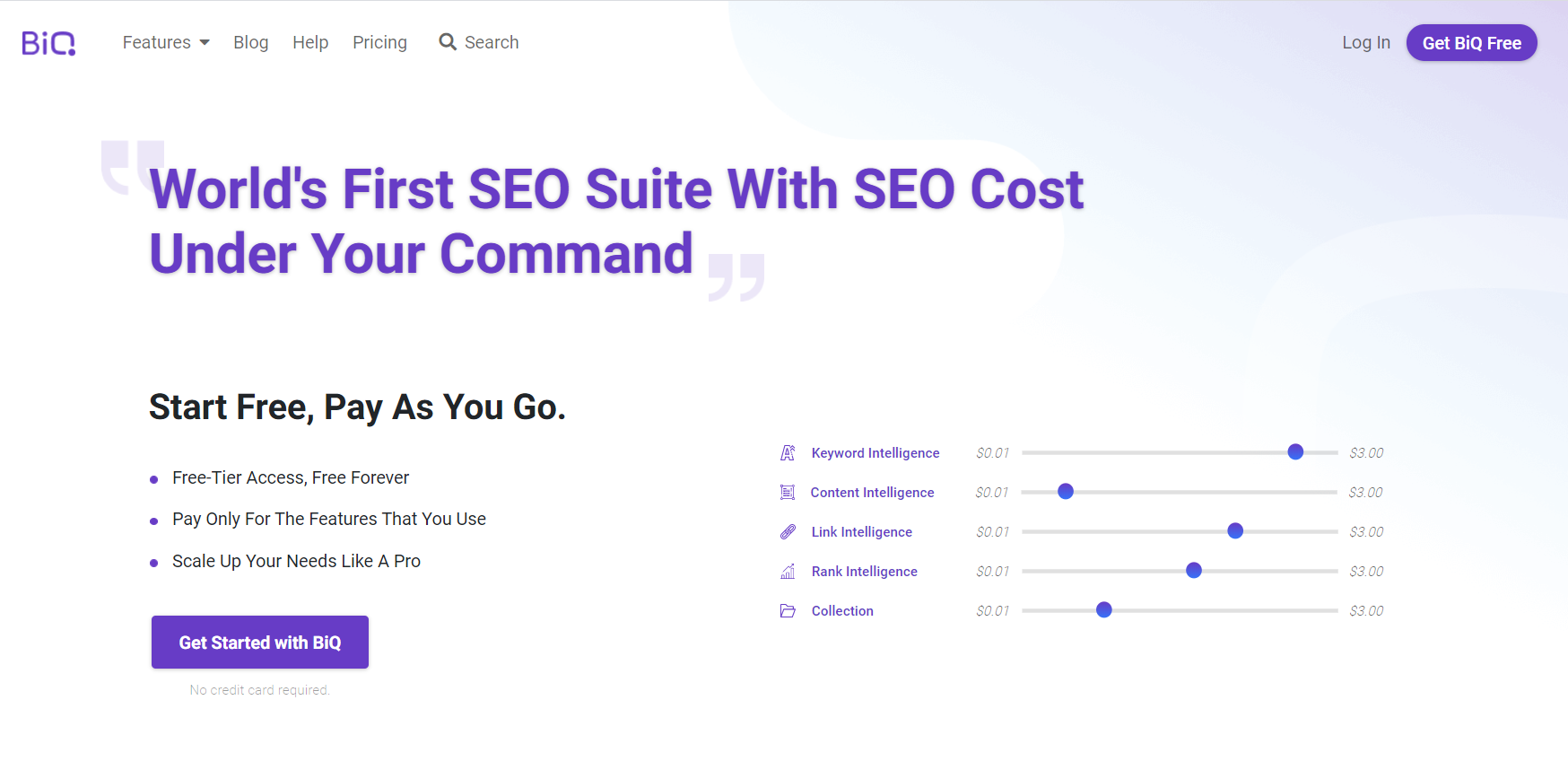
Task: Click the Link Intelligence slider handle
Action: 1235,530
